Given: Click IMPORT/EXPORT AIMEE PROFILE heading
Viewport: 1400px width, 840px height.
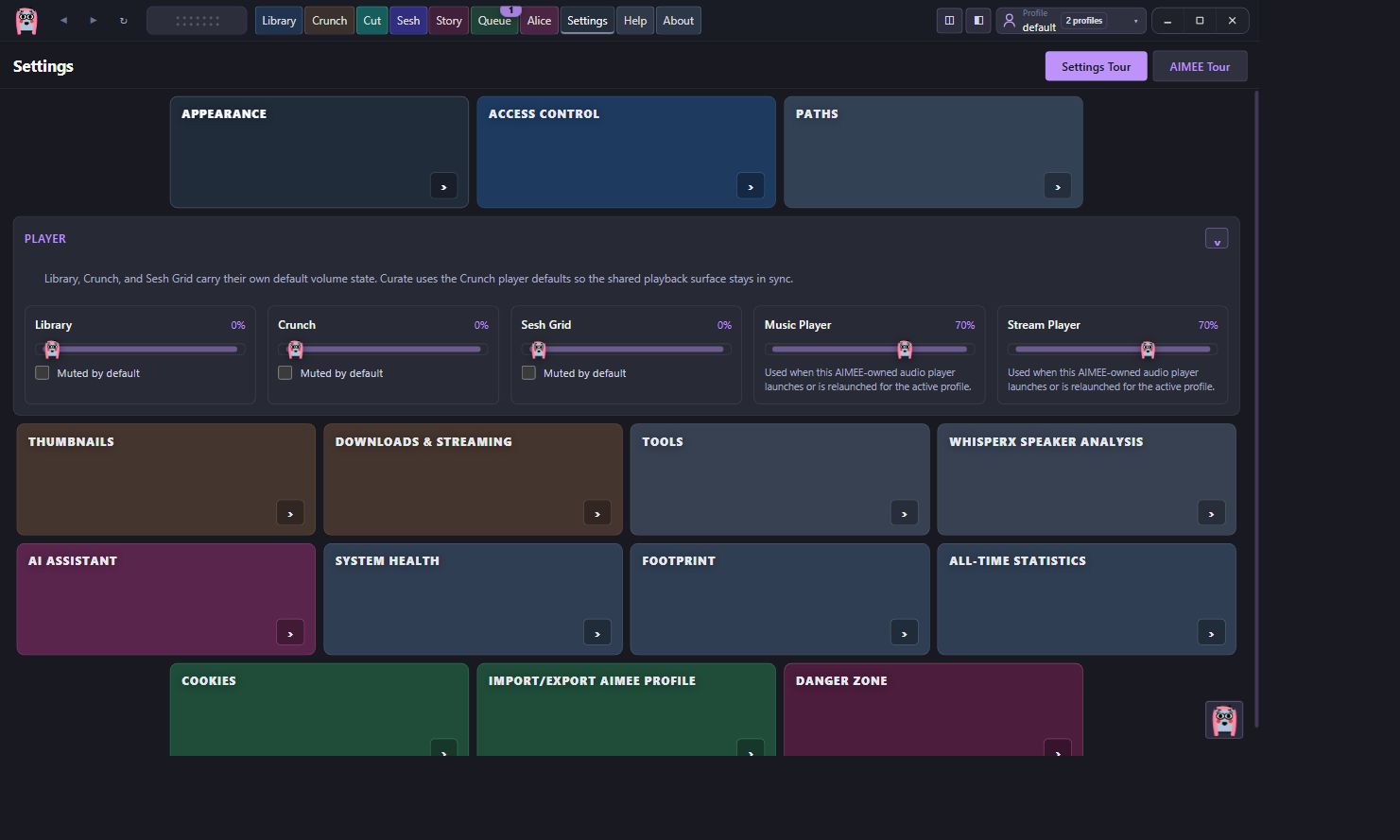Looking at the screenshot, I should pyautogui.click(x=592, y=680).
